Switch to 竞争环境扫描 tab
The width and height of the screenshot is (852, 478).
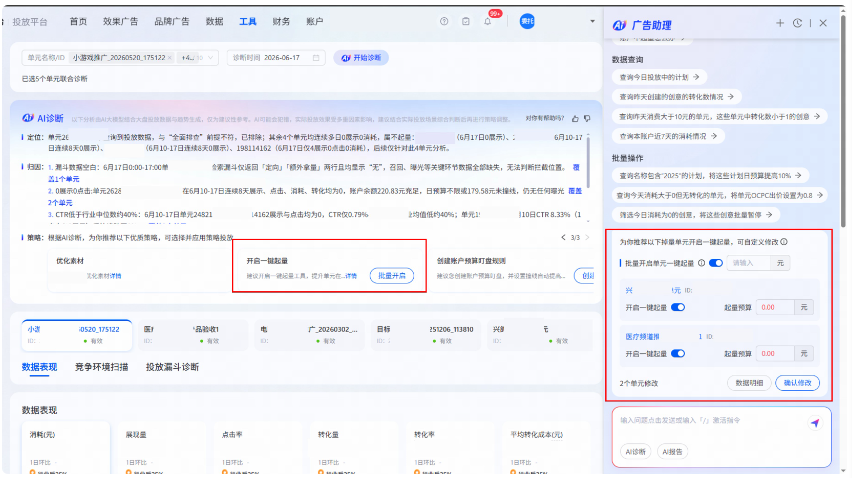click(x=102, y=367)
